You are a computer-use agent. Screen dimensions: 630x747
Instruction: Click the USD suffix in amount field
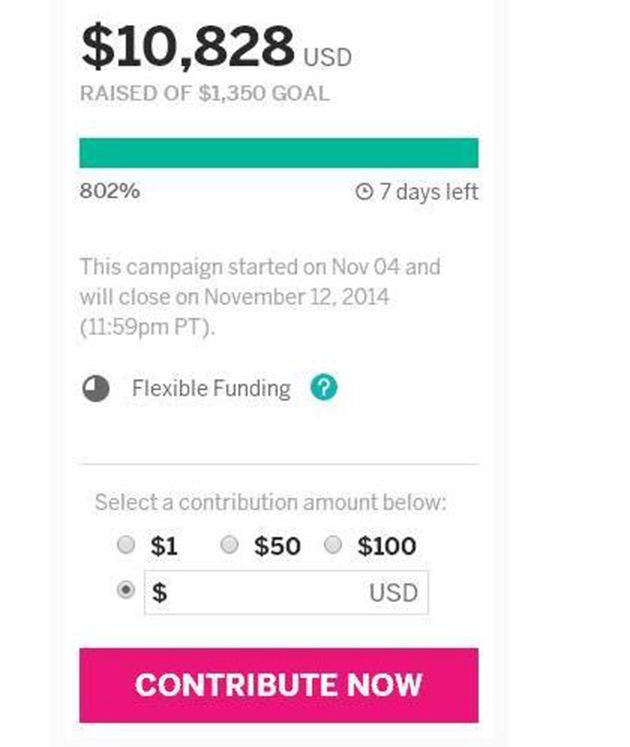tap(394, 593)
